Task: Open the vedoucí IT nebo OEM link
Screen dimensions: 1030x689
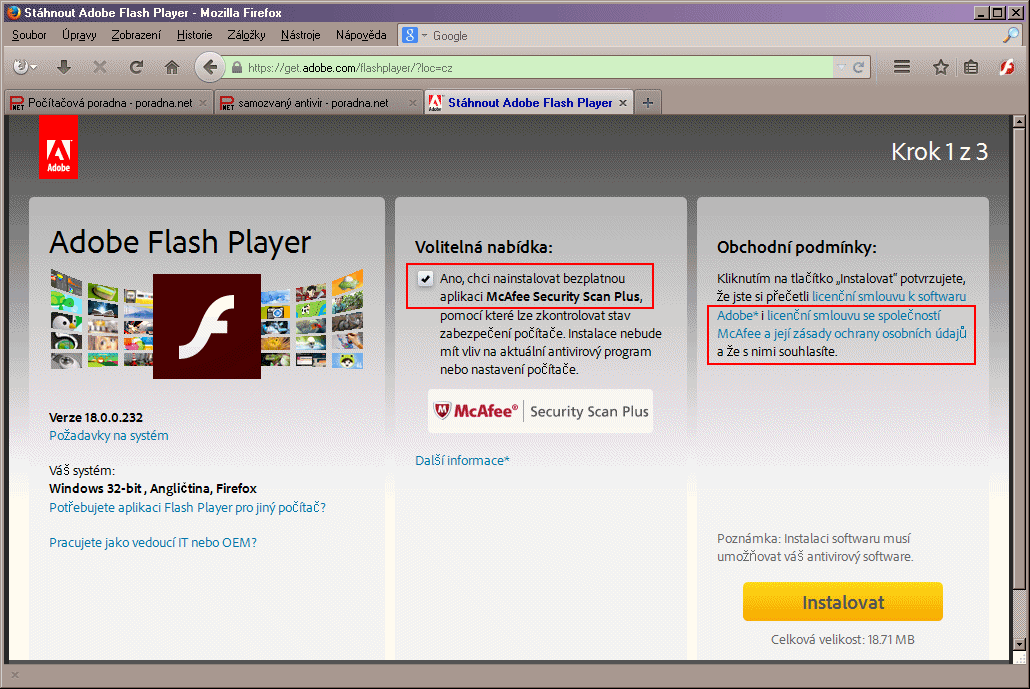Action: click(x=153, y=543)
